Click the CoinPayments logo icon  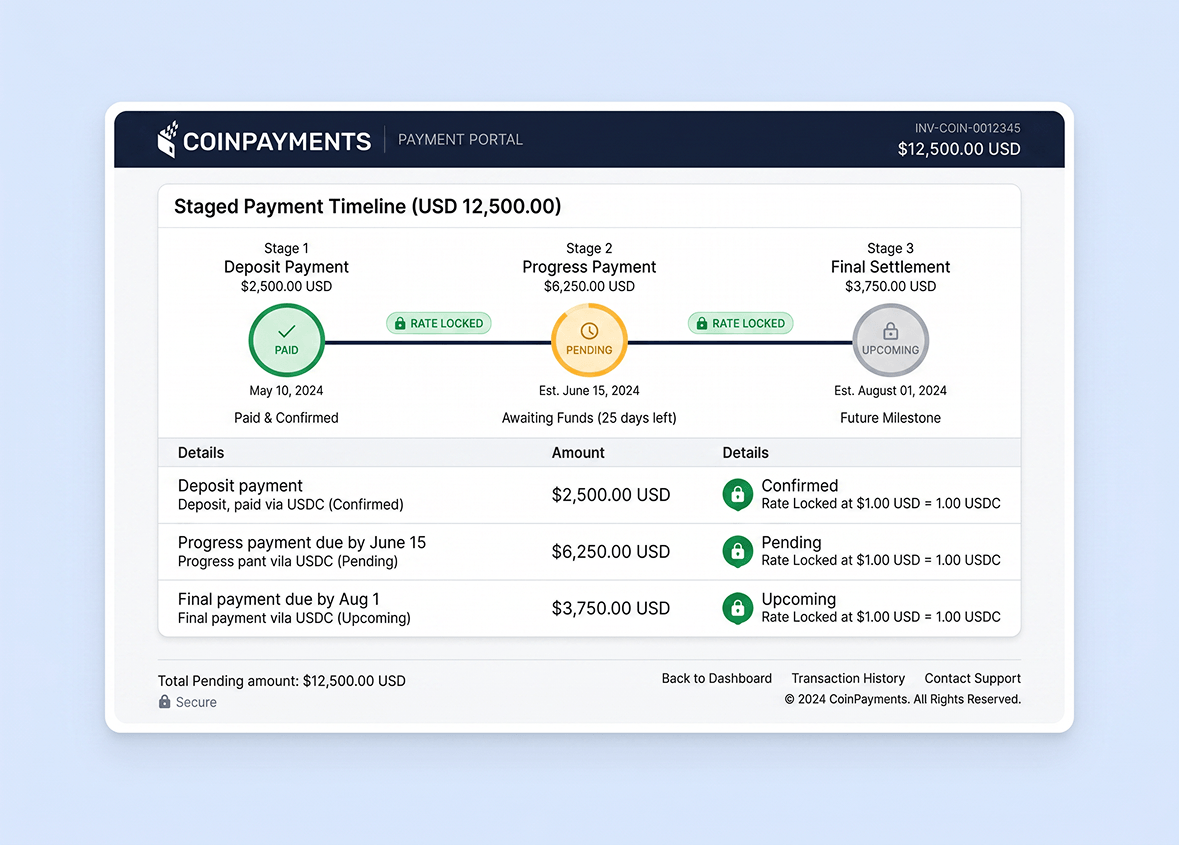[x=168, y=139]
